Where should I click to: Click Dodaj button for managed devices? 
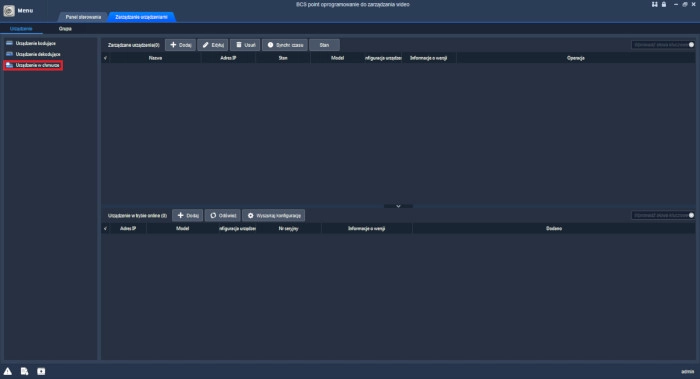(x=180, y=45)
